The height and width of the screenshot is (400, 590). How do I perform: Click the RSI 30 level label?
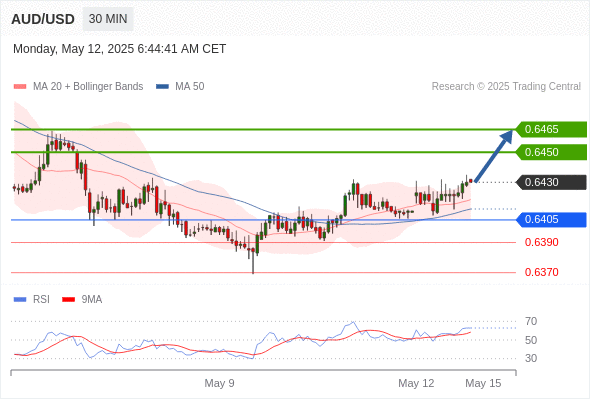531,358
